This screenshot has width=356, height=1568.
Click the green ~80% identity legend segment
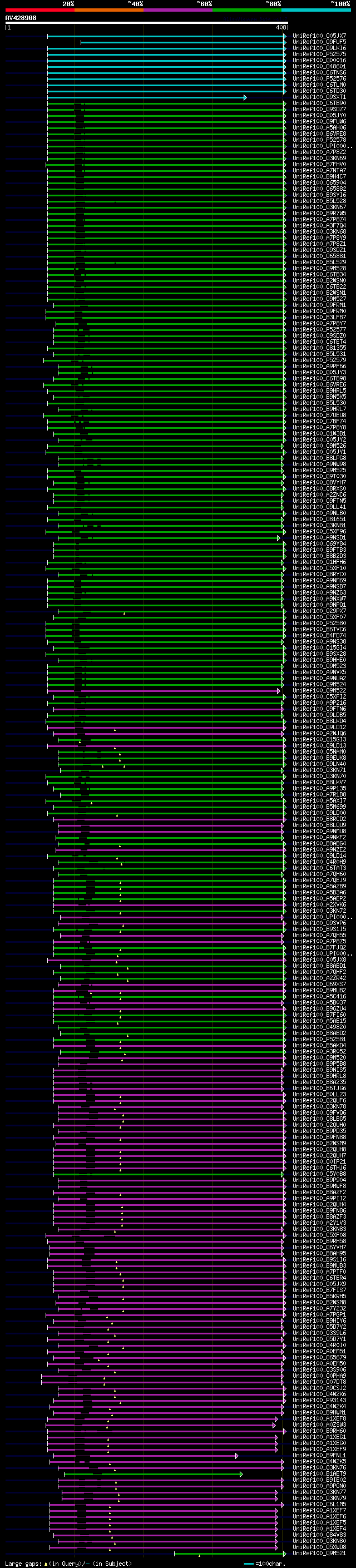[x=247, y=10]
